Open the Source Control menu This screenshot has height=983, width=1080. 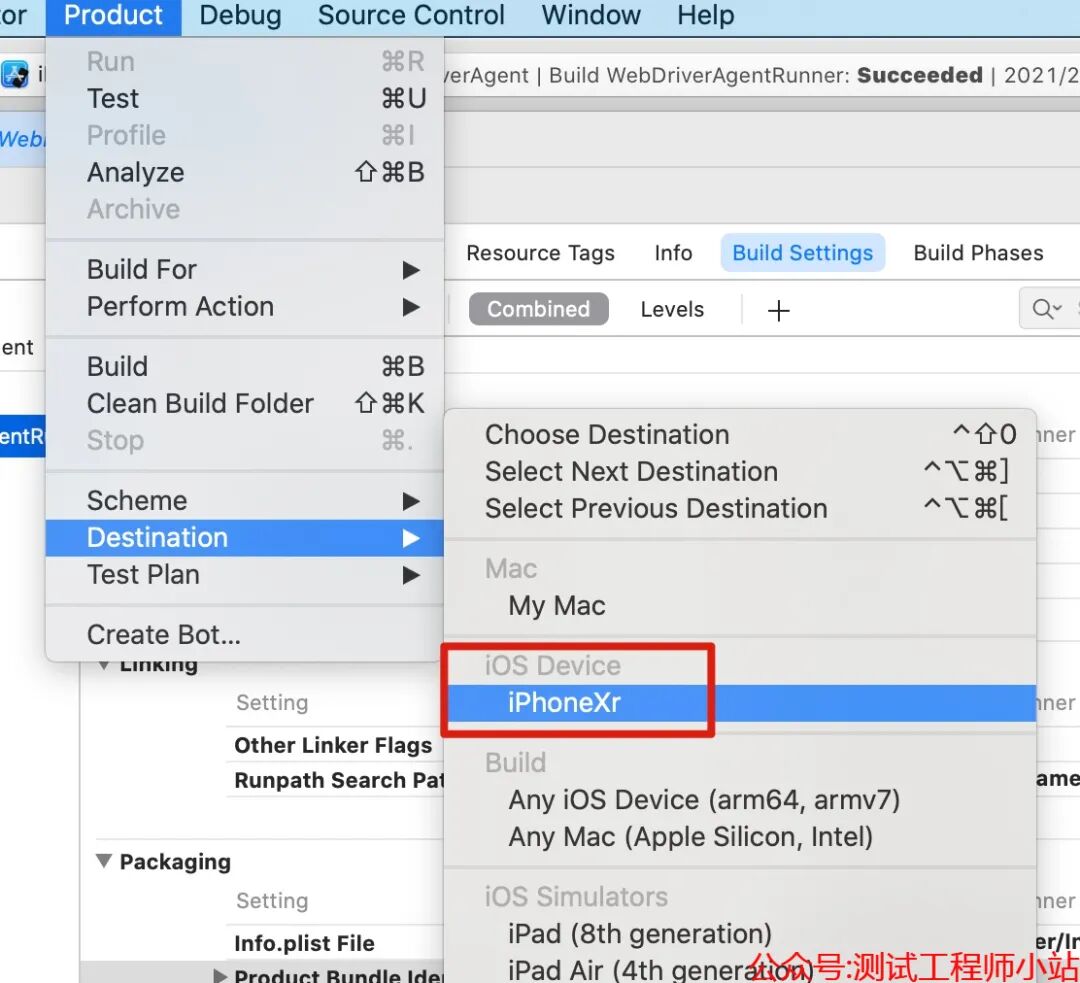click(411, 15)
